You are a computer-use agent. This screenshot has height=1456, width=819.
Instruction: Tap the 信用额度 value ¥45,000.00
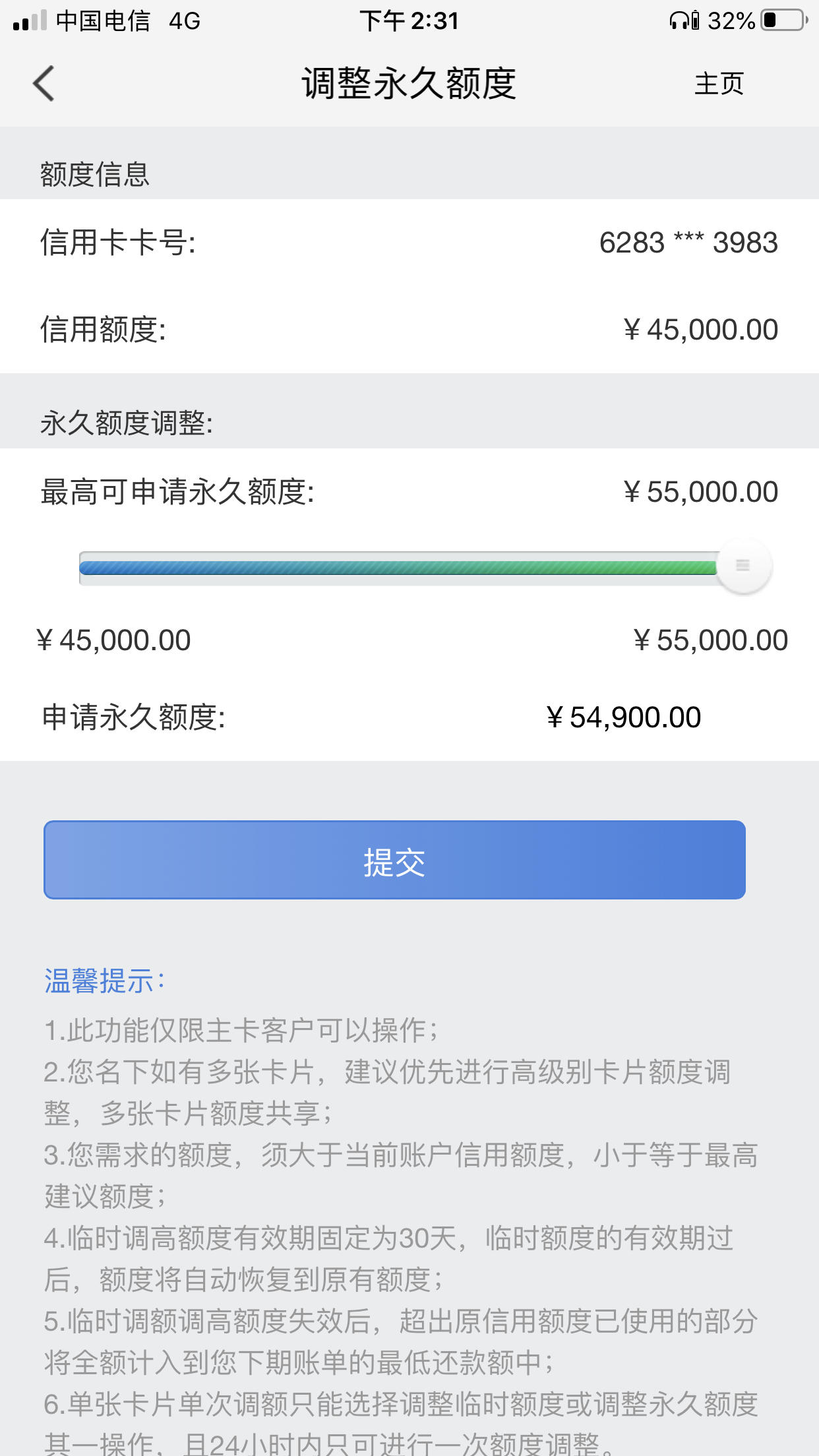click(x=700, y=330)
